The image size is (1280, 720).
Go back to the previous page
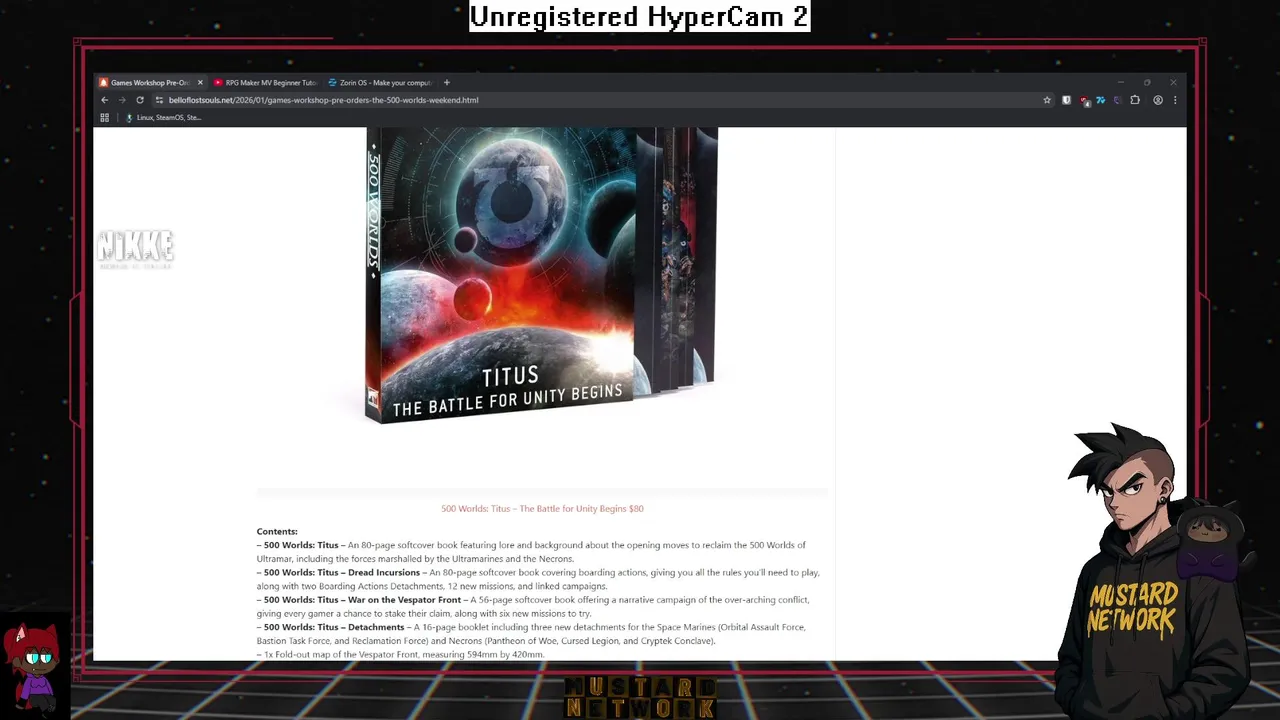[104, 100]
